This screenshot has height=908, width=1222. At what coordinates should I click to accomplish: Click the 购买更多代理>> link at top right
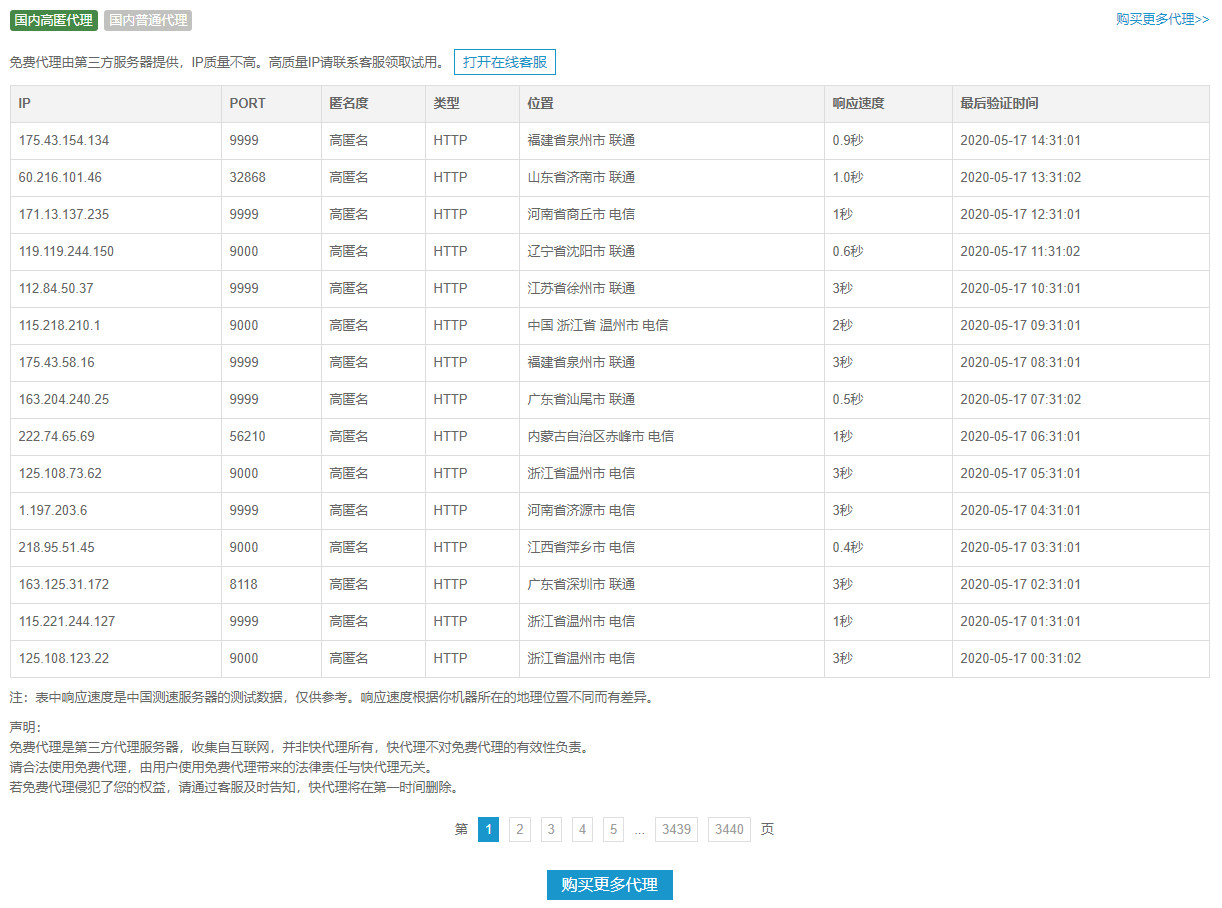[1158, 19]
